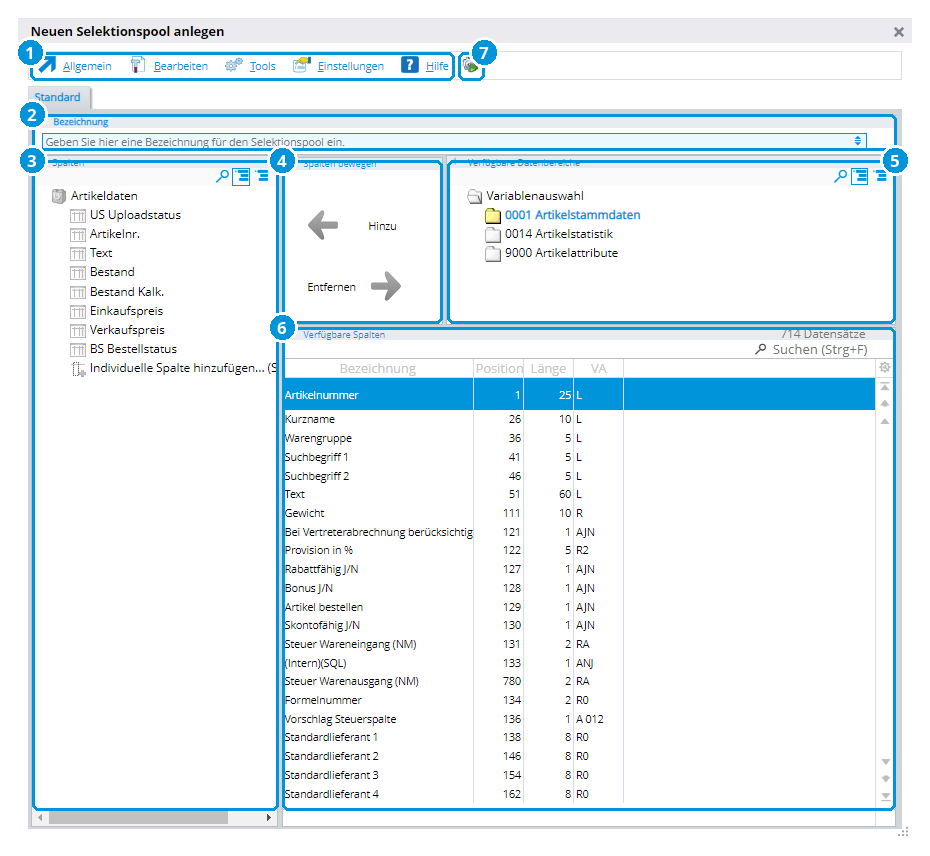This screenshot has height=856, width=930.
Task: Sort table by Länge column header
Action: pos(549,368)
